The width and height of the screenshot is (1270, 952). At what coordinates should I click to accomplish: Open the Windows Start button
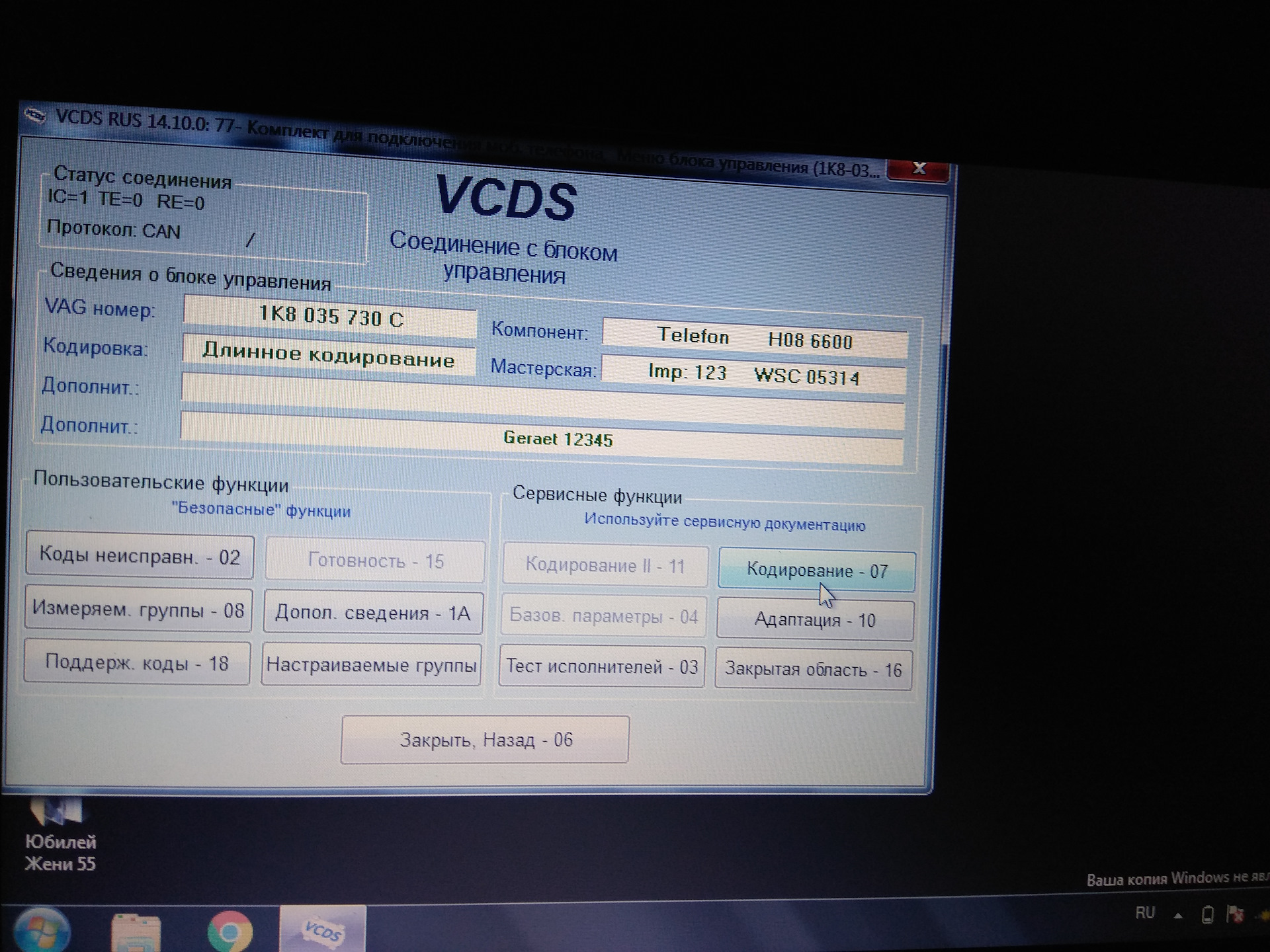click(41, 931)
